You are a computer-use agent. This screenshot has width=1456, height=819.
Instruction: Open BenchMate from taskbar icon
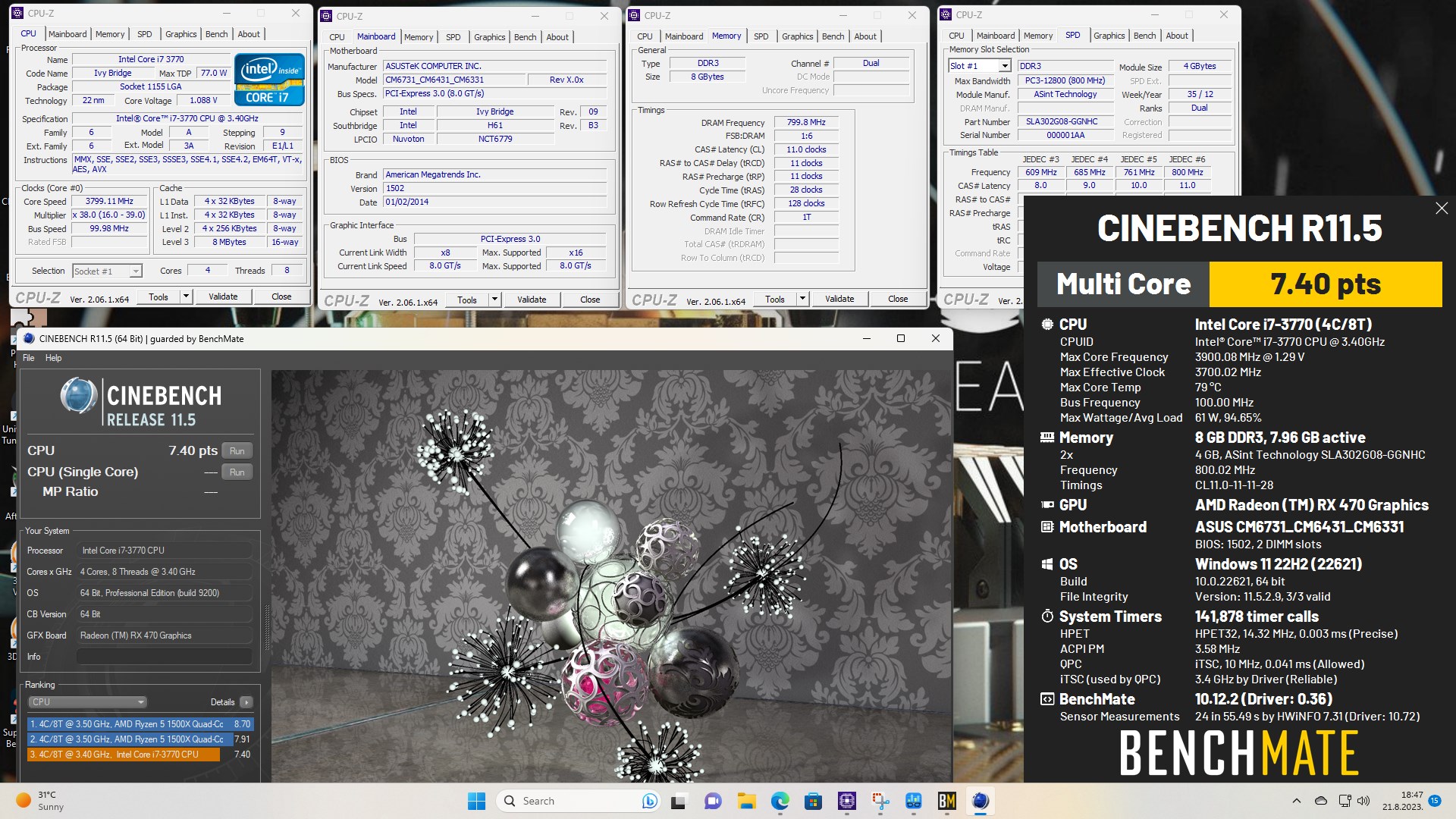click(x=947, y=801)
